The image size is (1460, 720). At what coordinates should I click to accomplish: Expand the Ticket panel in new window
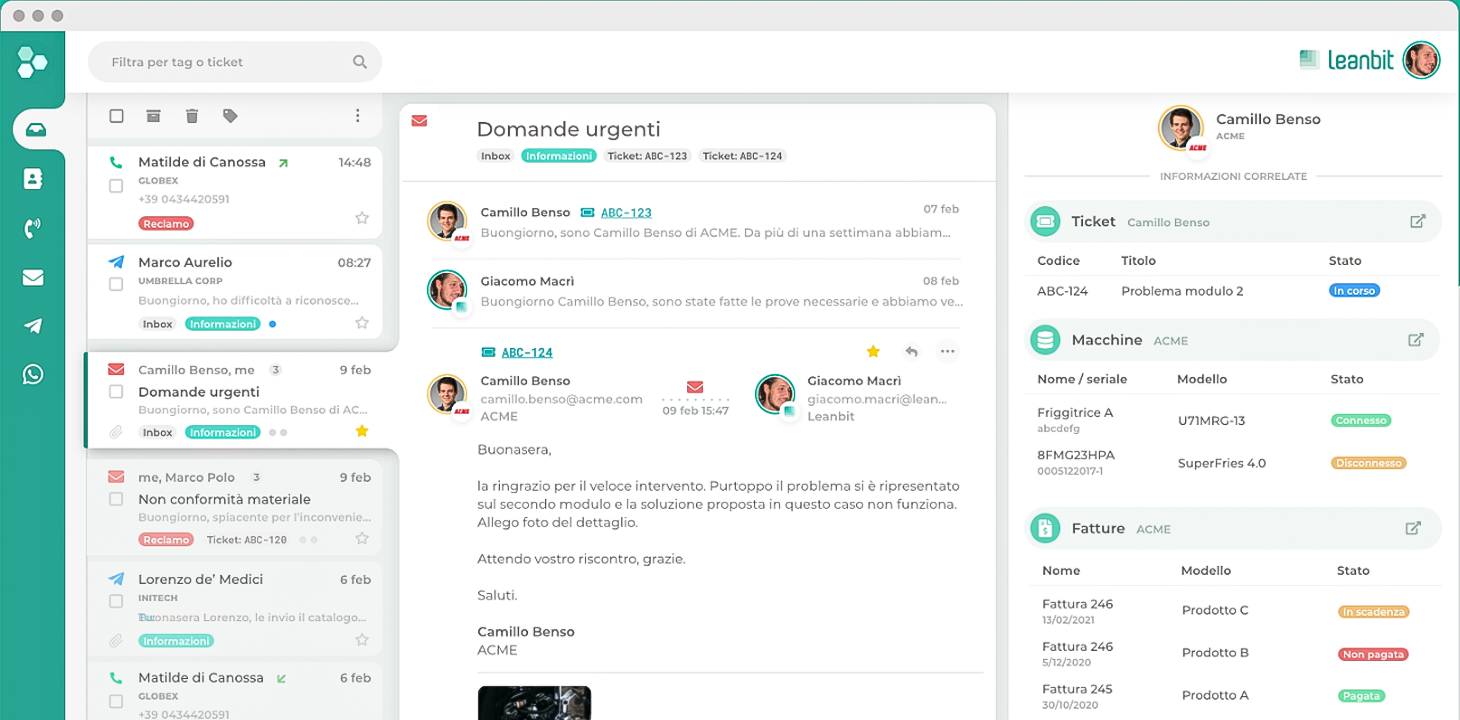click(1417, 222)
